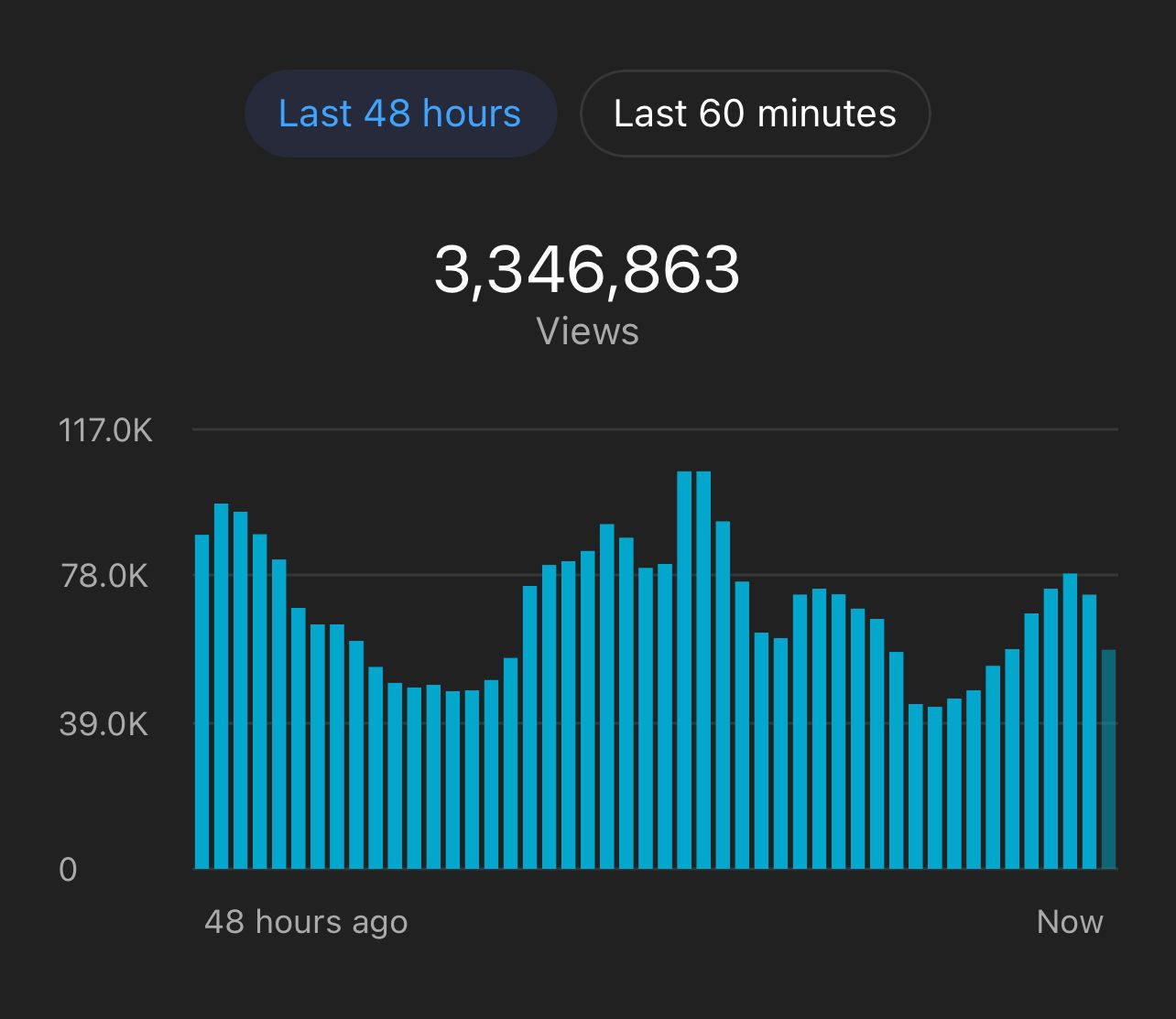This screenshot has width=1176, height=1019.
Task: Click the Views label under the total
Action: [x=587, y=331]
